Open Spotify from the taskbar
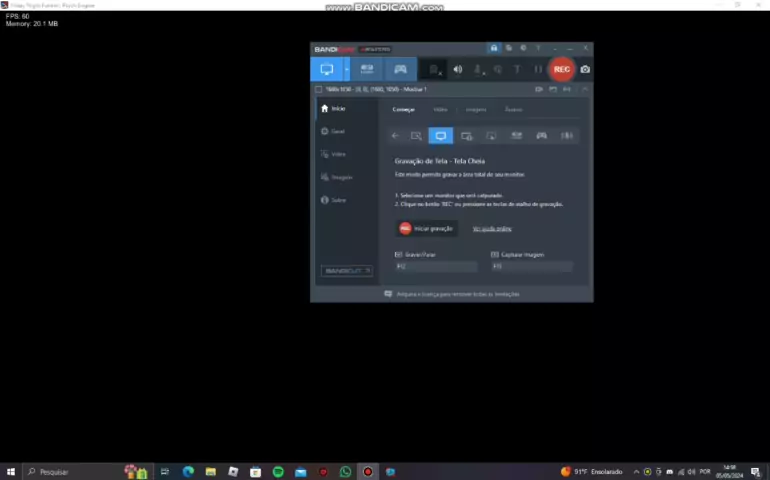770x480 pixels. pos(278,472)
